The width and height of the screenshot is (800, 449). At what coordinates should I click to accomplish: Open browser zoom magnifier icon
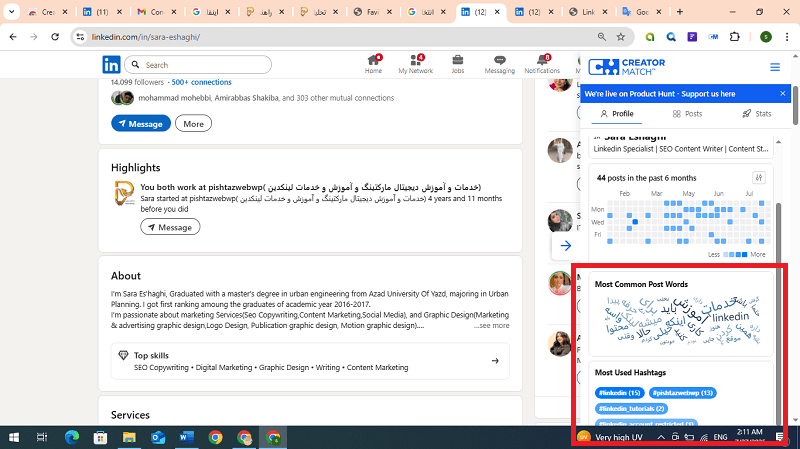[x=602, y=37]
